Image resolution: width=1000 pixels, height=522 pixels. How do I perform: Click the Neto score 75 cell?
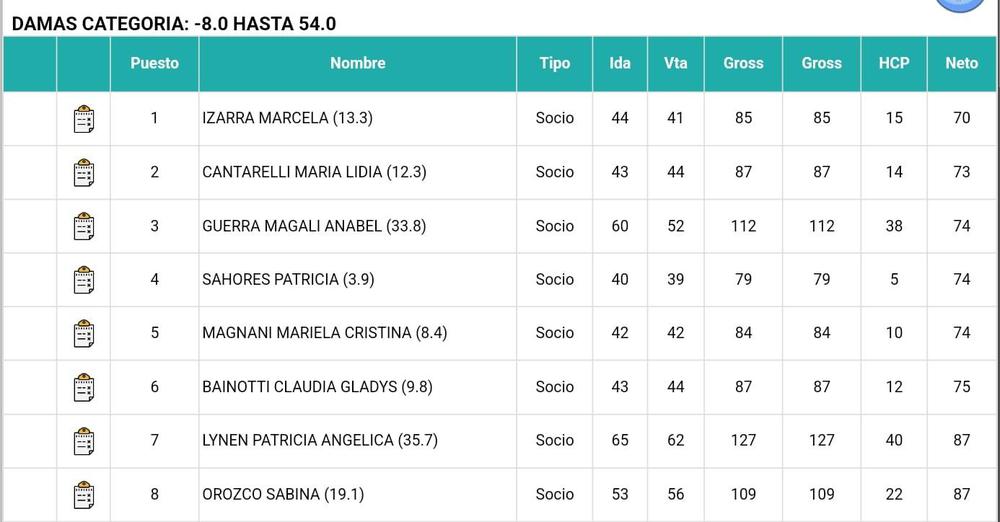point(961,387)
